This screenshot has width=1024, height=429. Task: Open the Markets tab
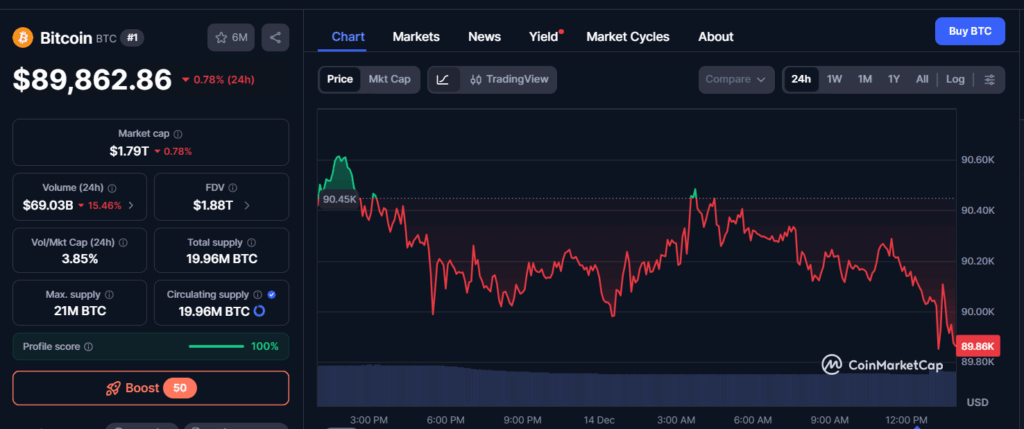(x=416, y=36)
